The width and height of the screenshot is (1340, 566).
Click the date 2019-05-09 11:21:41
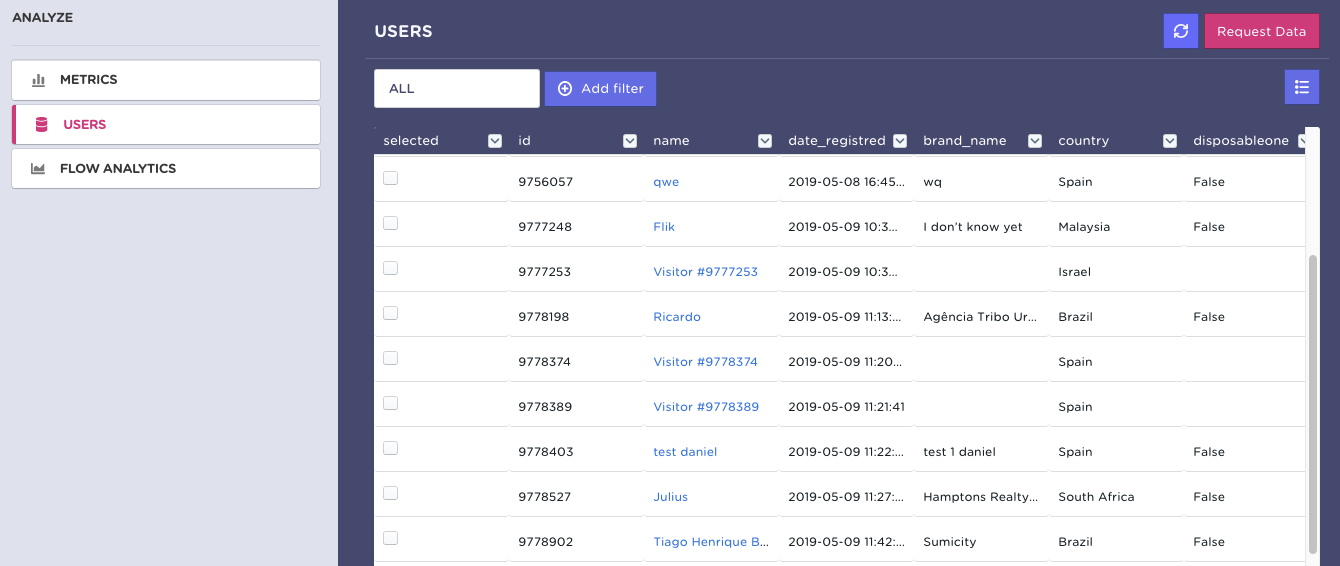pyautogui.click(x=846, y=407)
